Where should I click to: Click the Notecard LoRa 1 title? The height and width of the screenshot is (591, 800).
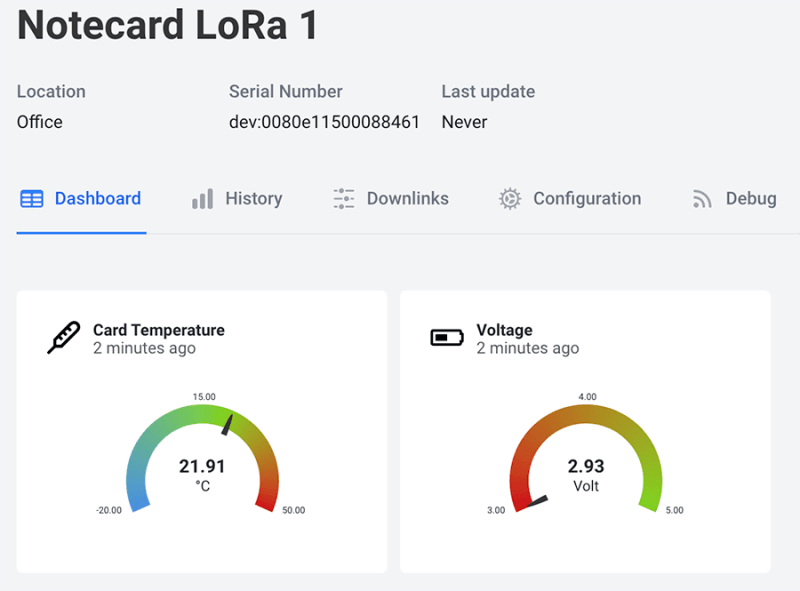point(166,26)
